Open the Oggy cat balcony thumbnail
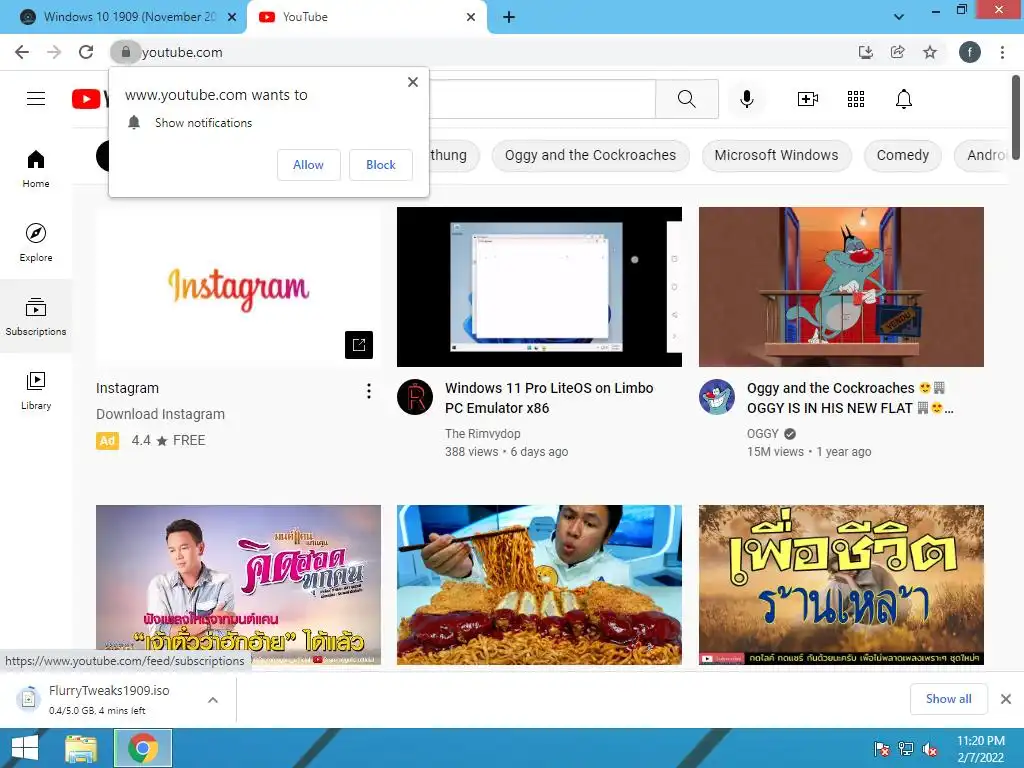The height and width of the screenshot is (768, 1024). point(841,287)
